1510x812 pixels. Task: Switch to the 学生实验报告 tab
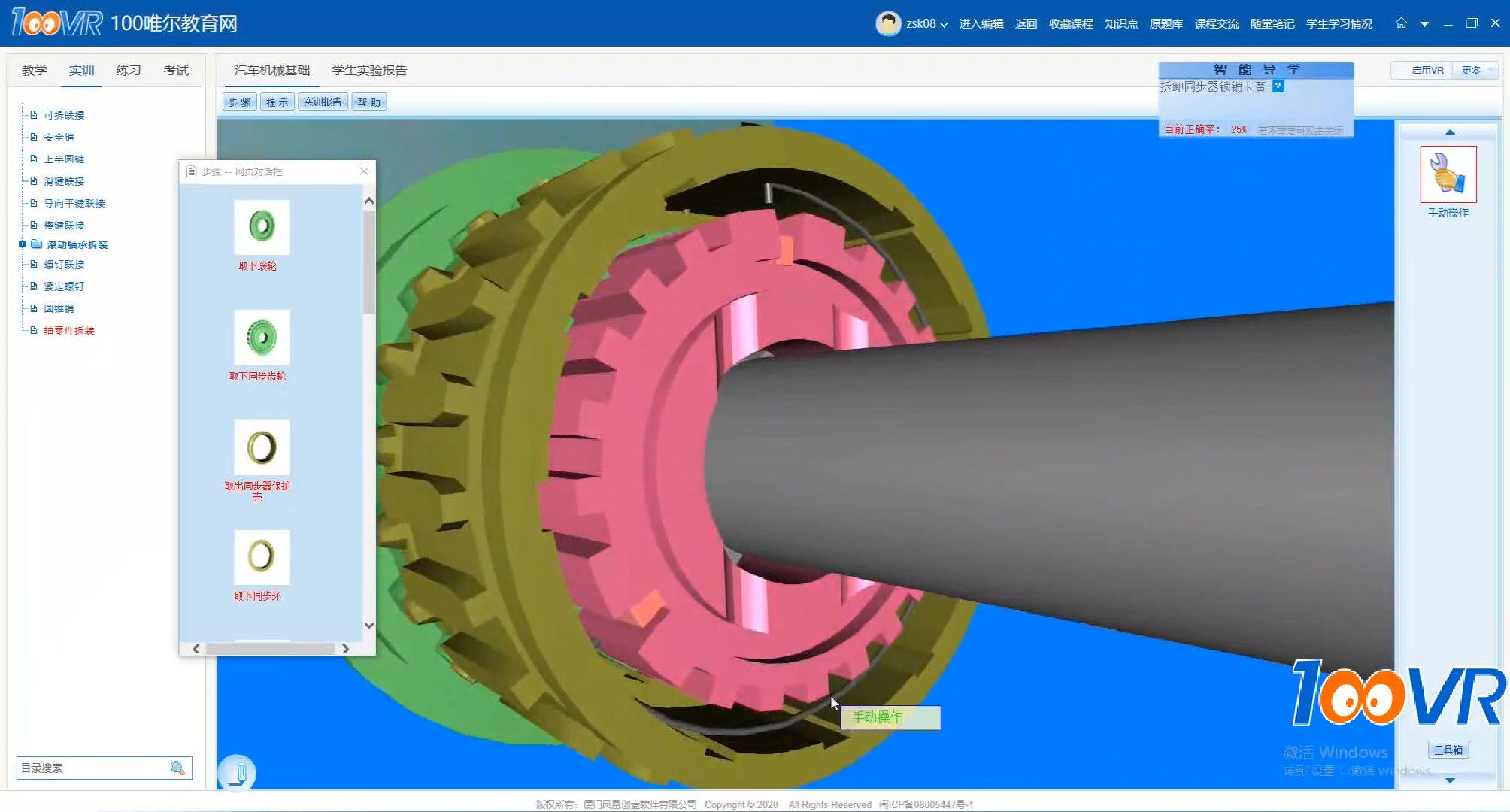[369, 70]
